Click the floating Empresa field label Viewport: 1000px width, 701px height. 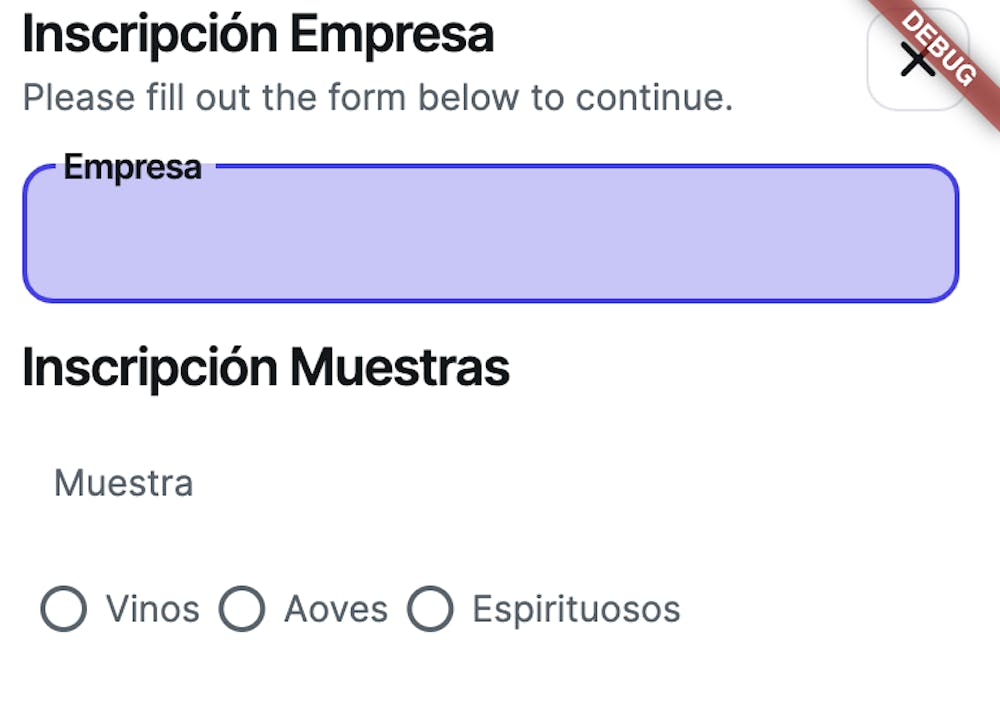pyautogui.click(x=132, y=167)
